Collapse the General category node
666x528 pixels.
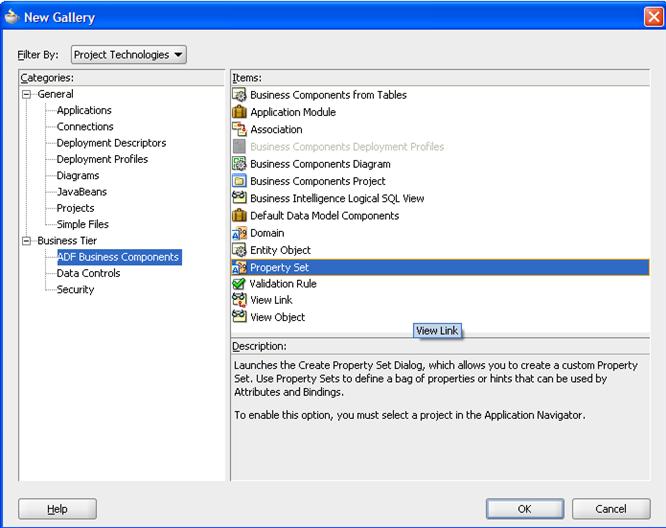point(27,94)
